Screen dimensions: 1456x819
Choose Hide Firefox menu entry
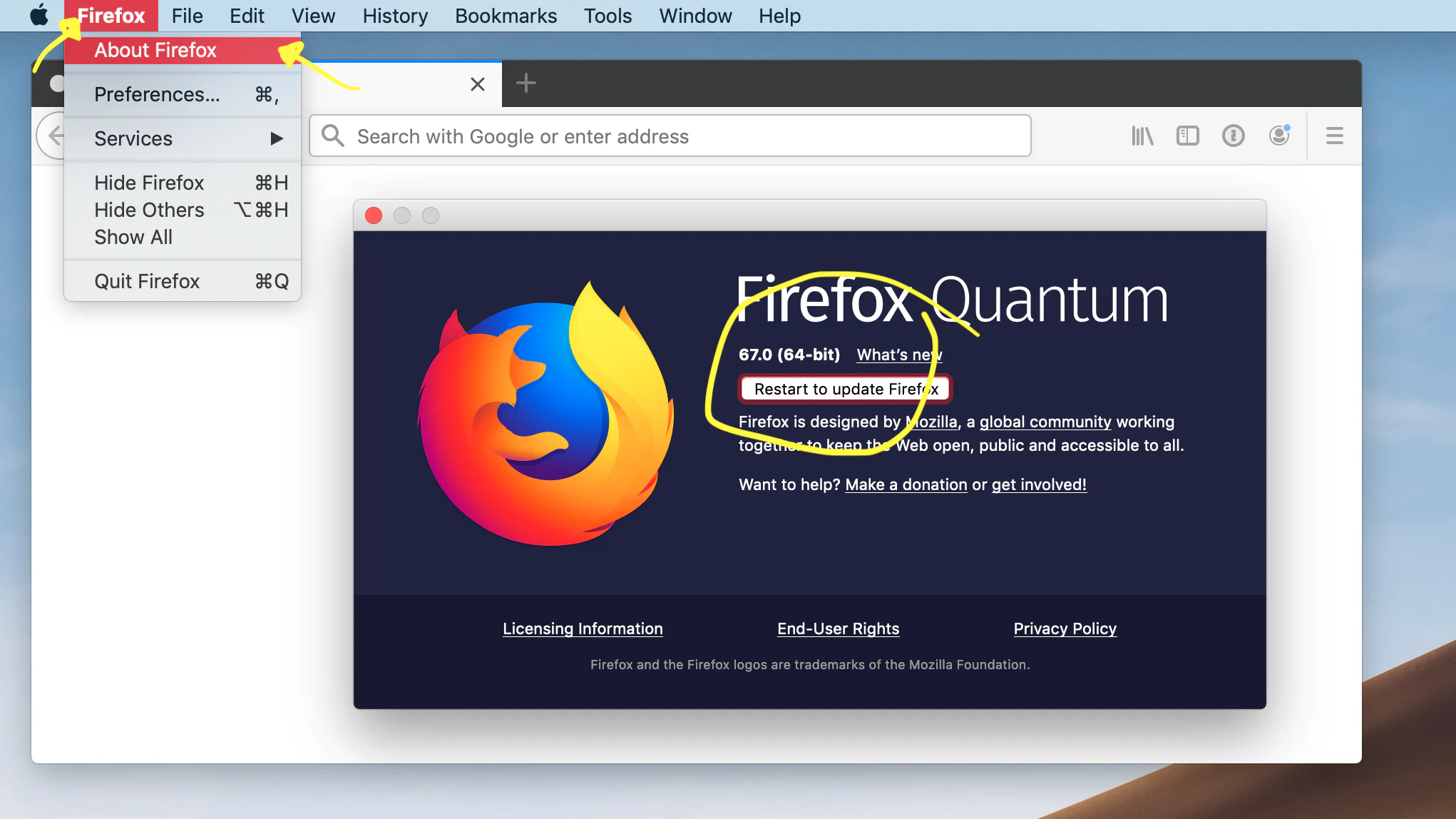(183, 183)
